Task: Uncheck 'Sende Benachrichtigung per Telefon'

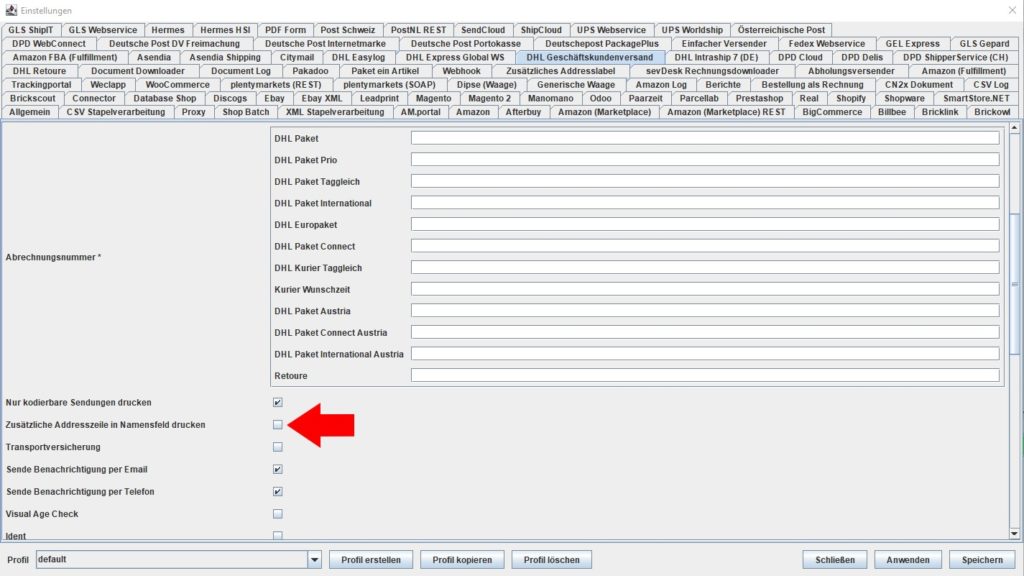Action: (278, 491)
